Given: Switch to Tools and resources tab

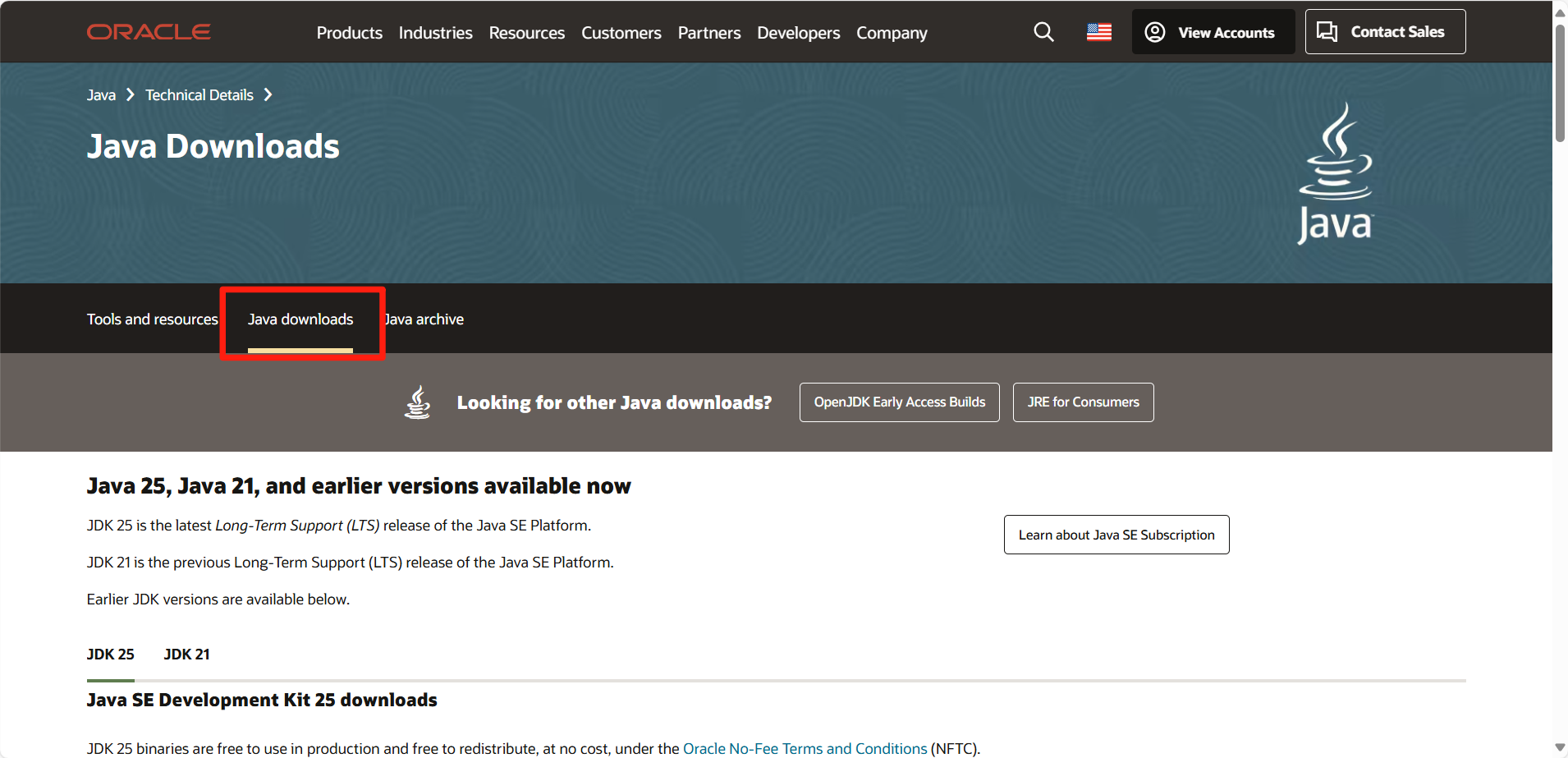Looking at the screenshot, I should [153, 319].
